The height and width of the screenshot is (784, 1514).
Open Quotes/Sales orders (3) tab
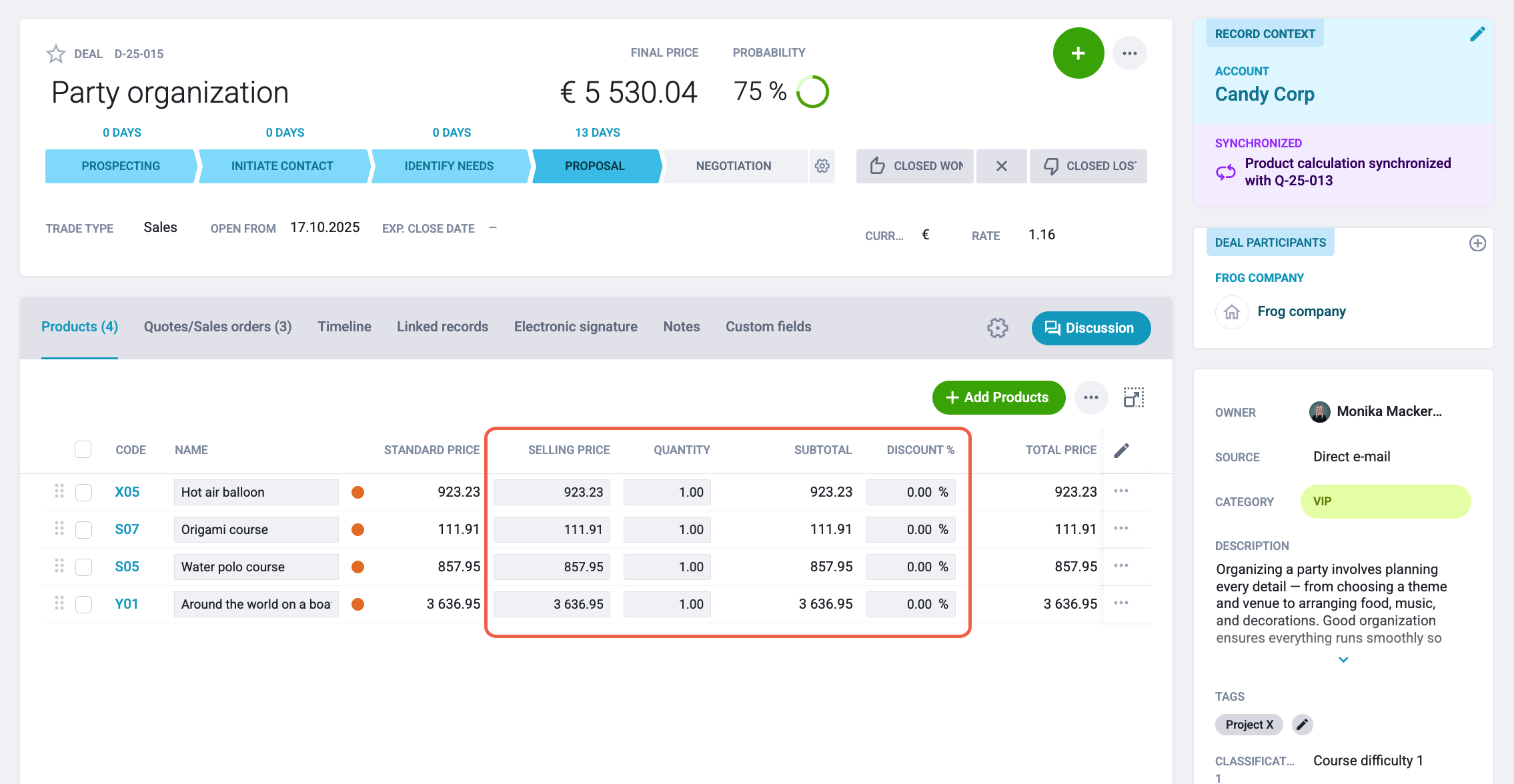pyautogui.click(x=217, y=327)
